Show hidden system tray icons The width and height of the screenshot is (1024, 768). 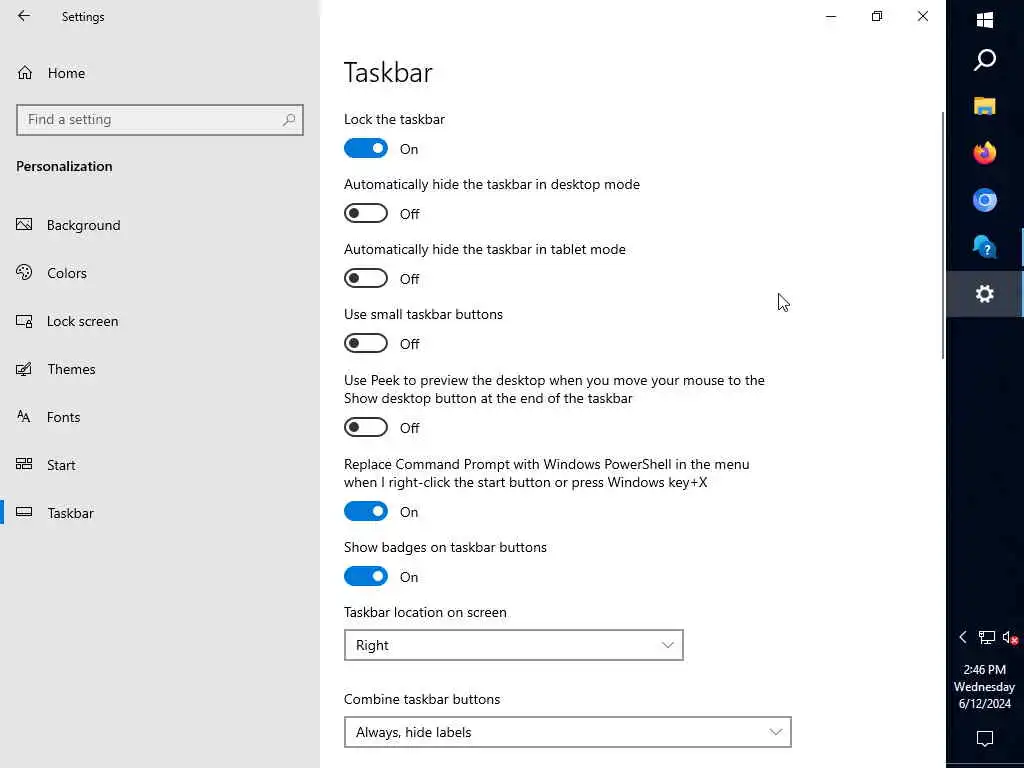(x=963, y=637)
